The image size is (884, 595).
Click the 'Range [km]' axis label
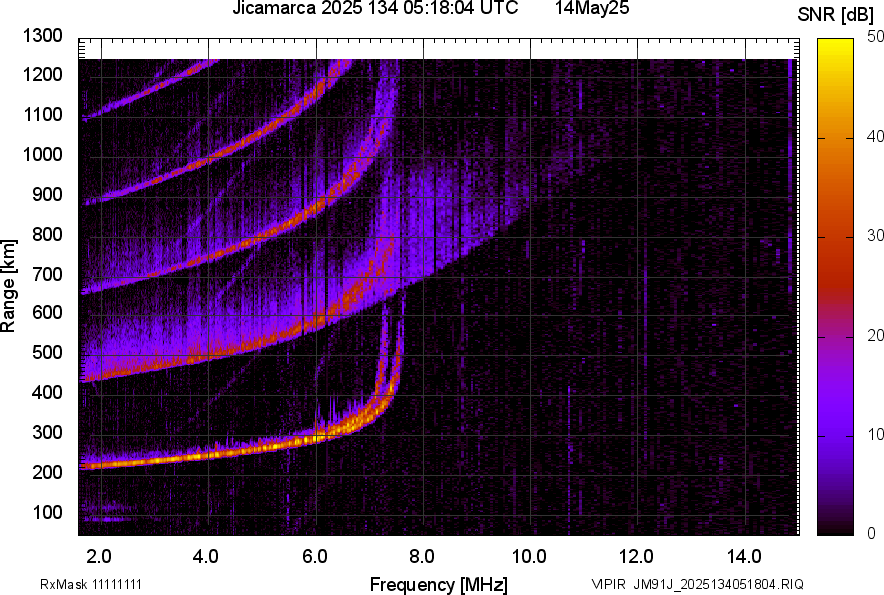[8, 286]
